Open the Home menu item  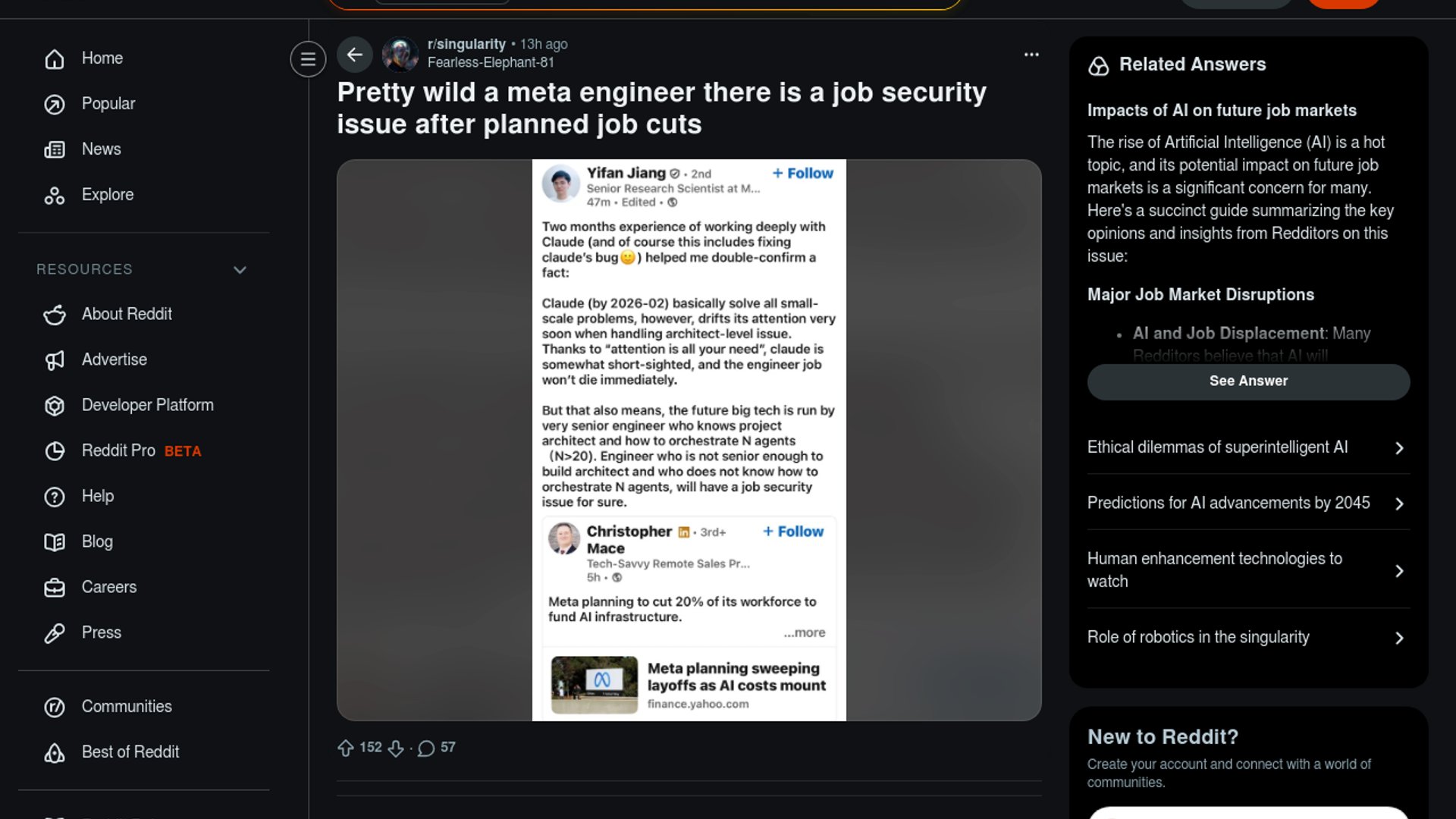click(x=102, y=58)
